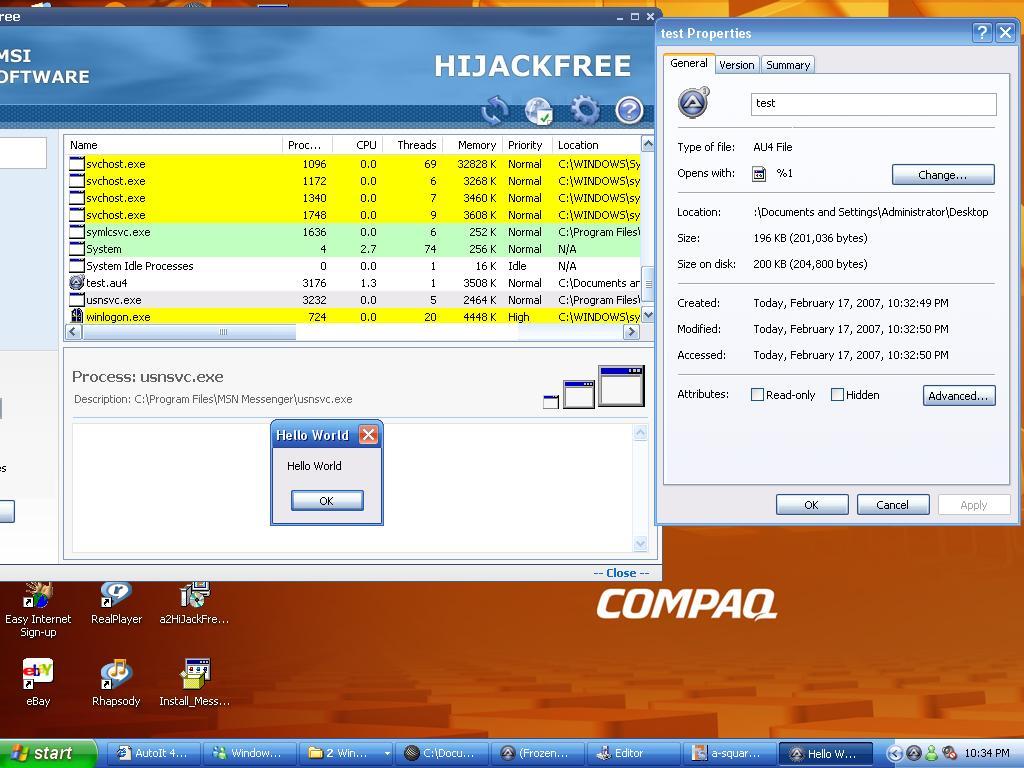The height and width of the screenshot is (768, 1024).
Task: Toggle the Read-only attribute checkbox
Action: [757, 394]
